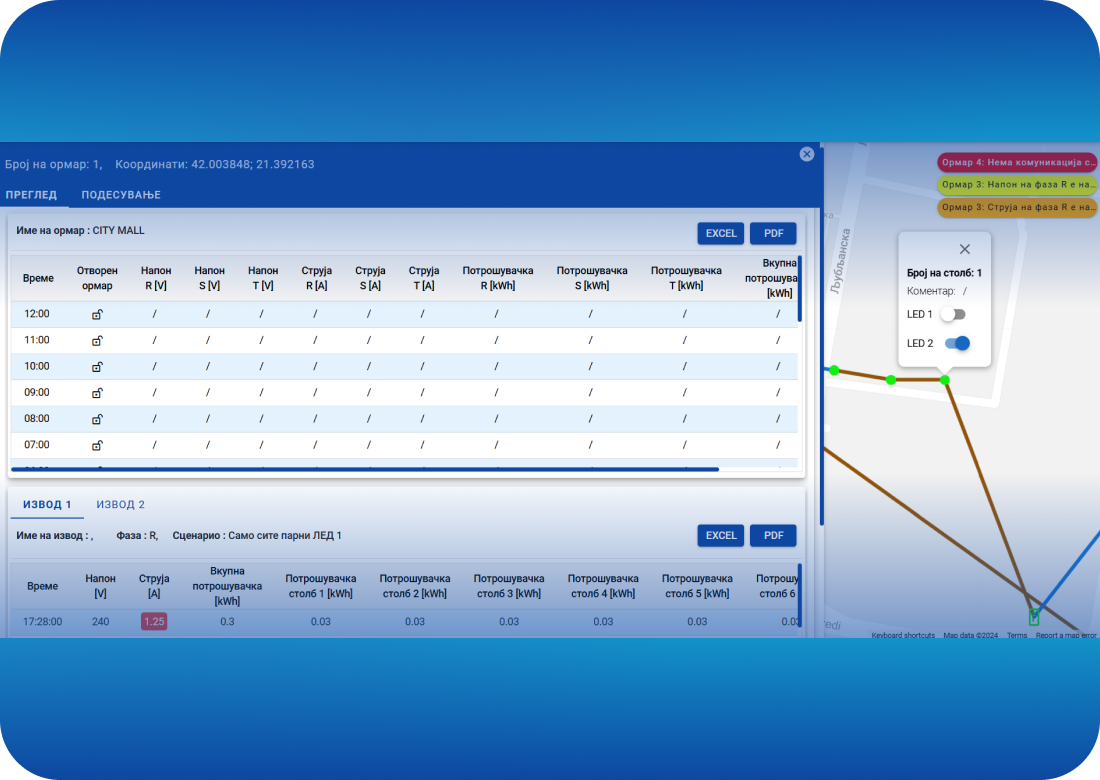Click the cabinet table's horizontal scrollbar

pyautogui.click(x=365, y=468)
